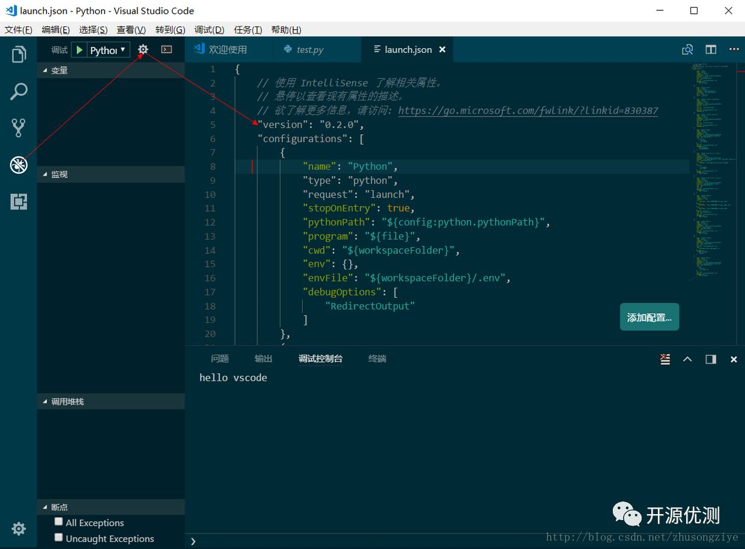
Task: Open the 编辑(E) menu
Action: coord(56,30)
